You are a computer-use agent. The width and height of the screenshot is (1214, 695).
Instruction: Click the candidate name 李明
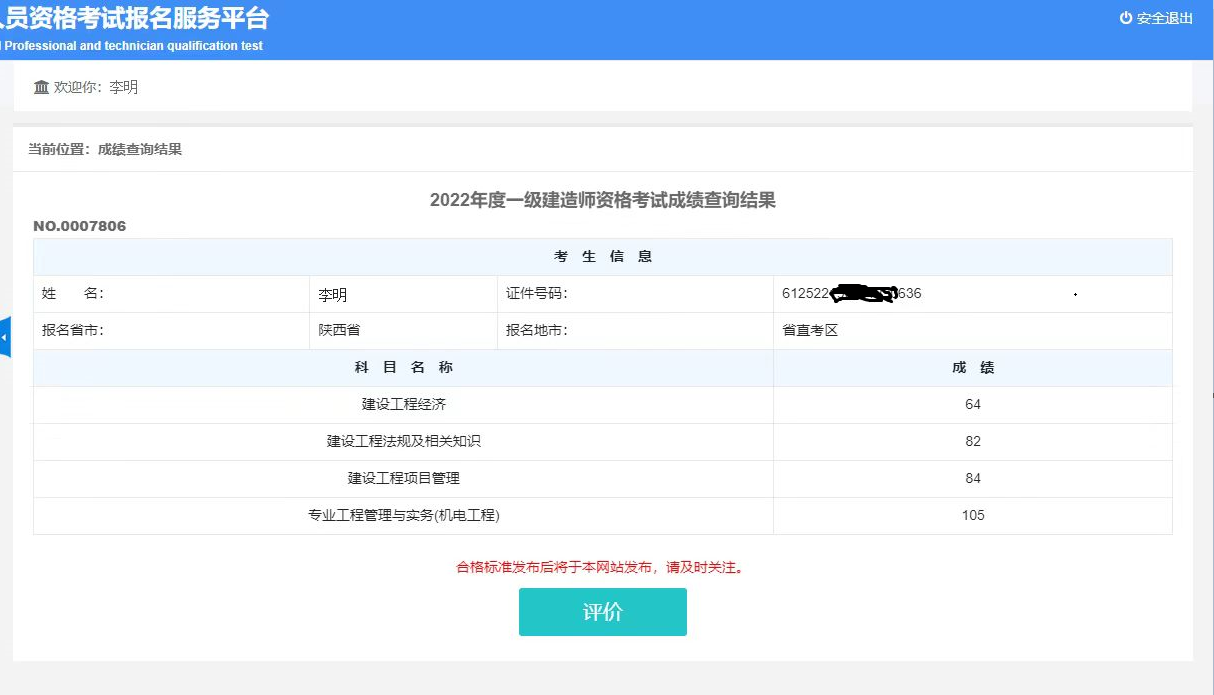pyautogui.click(x=331, y=294)
